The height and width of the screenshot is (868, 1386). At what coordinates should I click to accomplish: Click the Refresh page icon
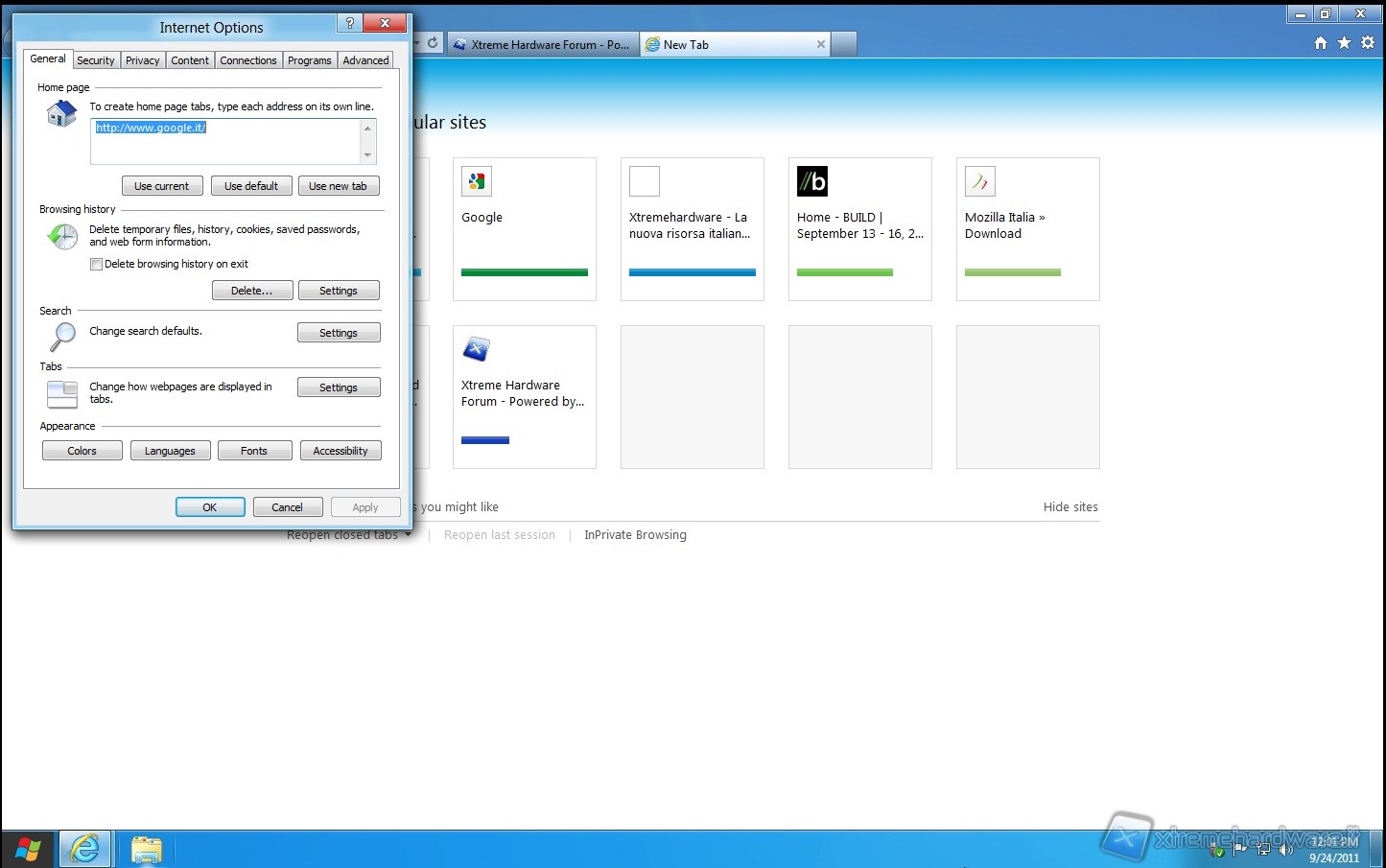click(433, 43)
